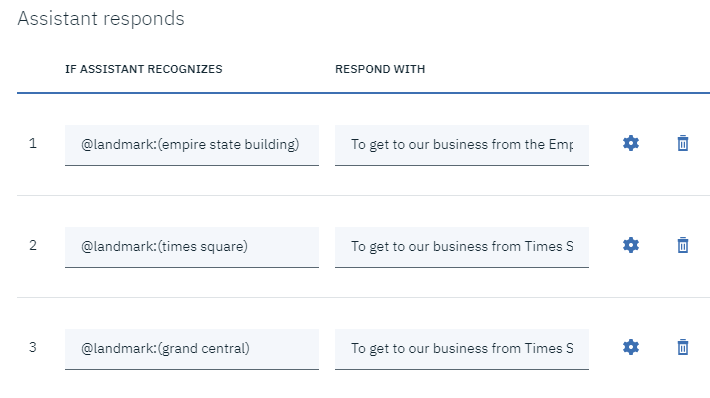Click the 'RESPOND WITH' column header
Viewport: 710px width, 398px height.
pyautogui.click(x=380, y=69)
